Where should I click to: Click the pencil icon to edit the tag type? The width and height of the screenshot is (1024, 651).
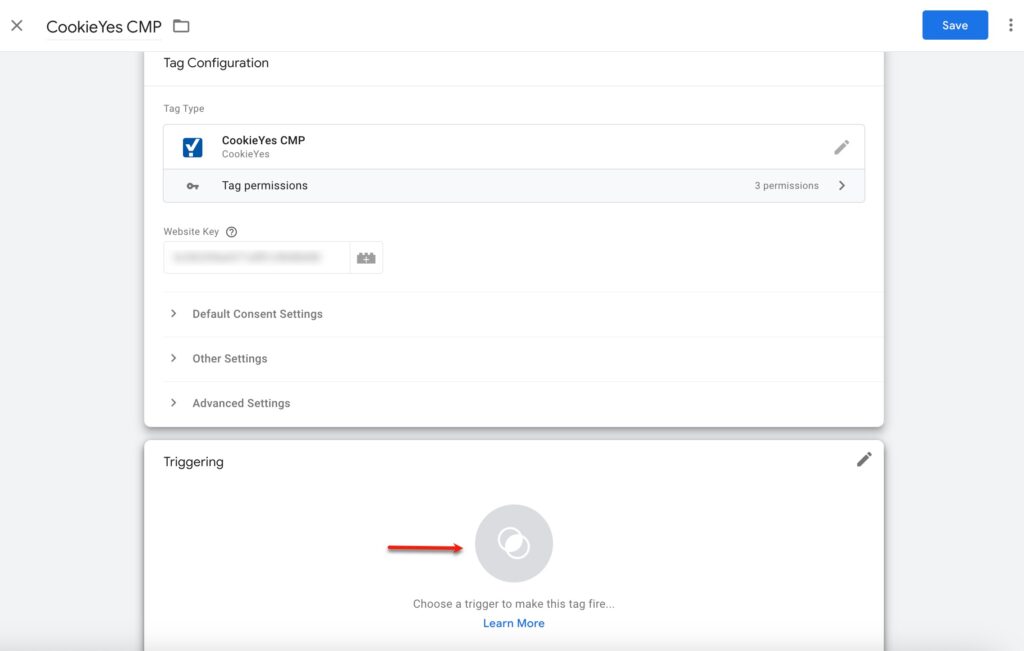(841, 147)
